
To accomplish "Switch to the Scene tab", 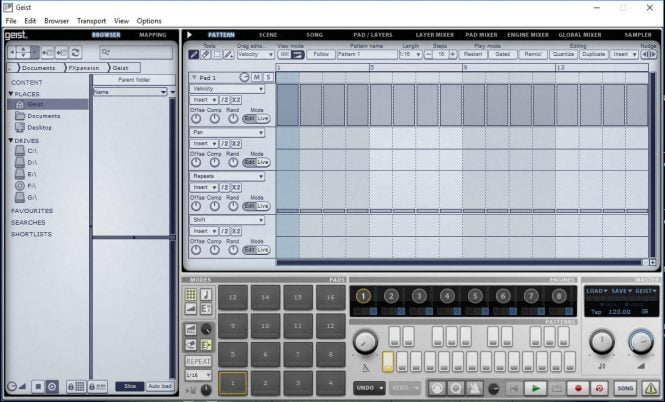I will pyautogui.click(x=268, y=35).
